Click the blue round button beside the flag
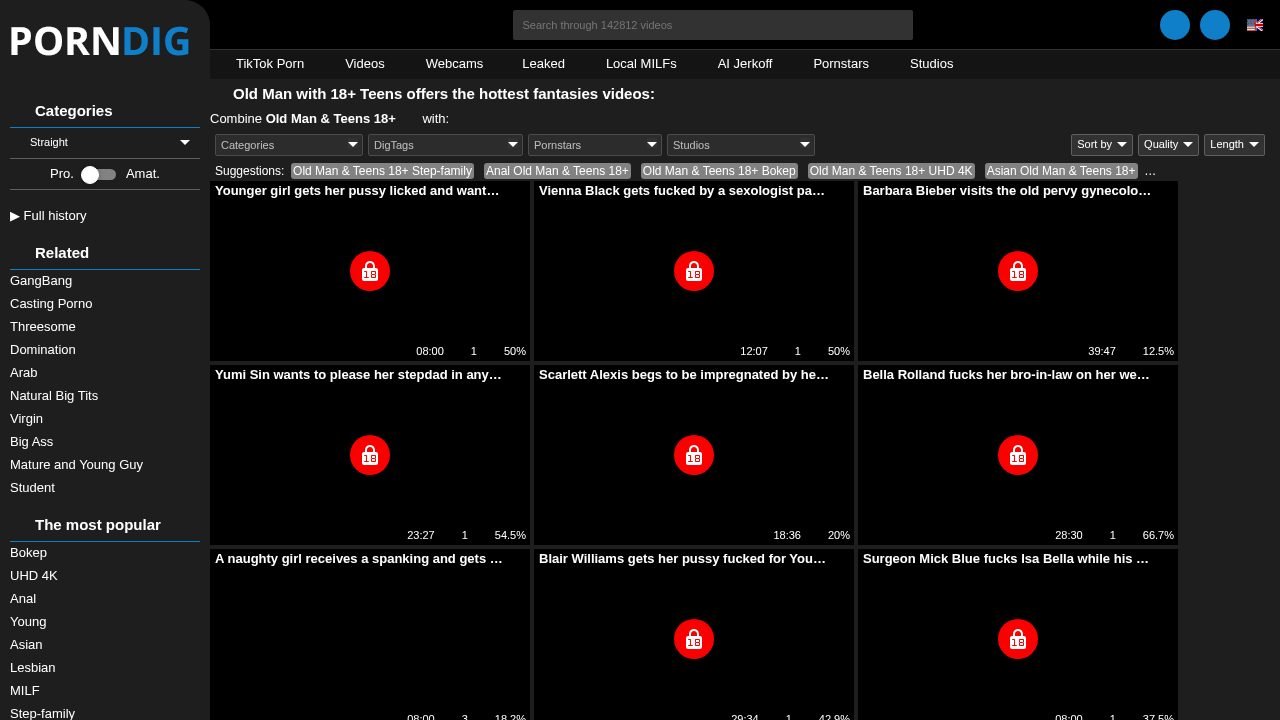Screen dimensions: 1280x720 click(x=1215, y=25)
